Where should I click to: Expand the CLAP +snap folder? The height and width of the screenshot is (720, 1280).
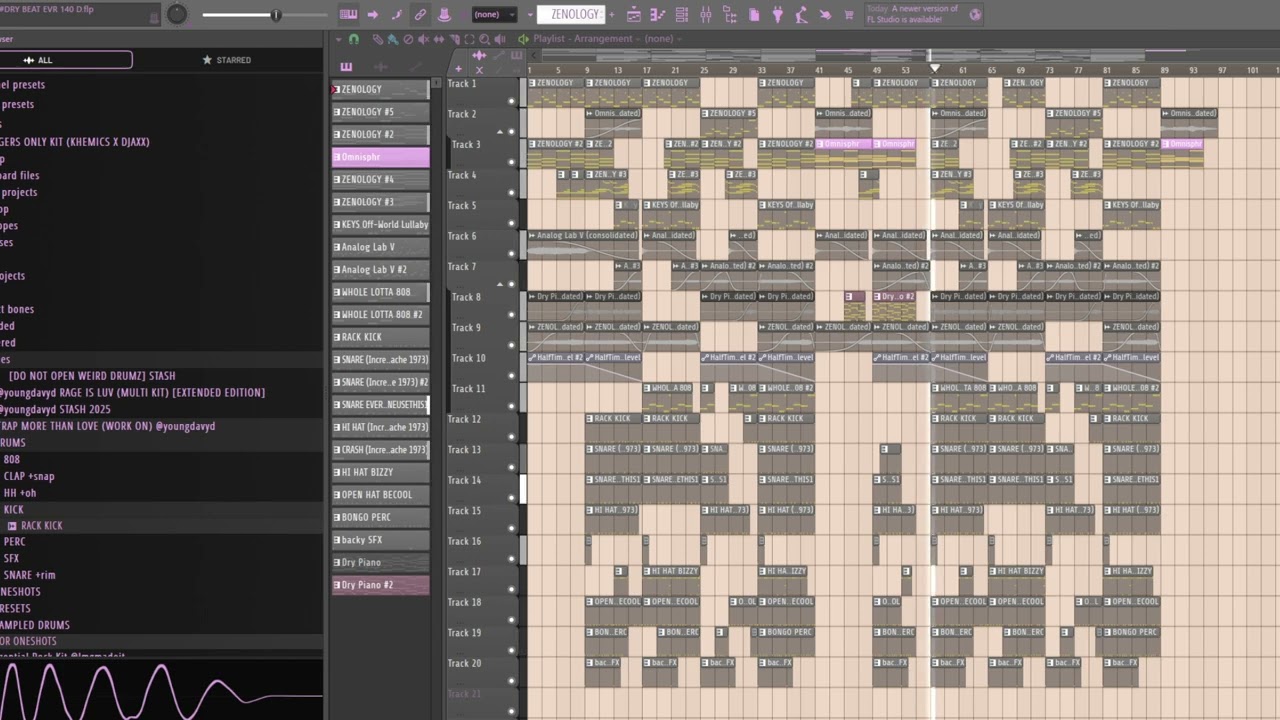click(28, 476)
